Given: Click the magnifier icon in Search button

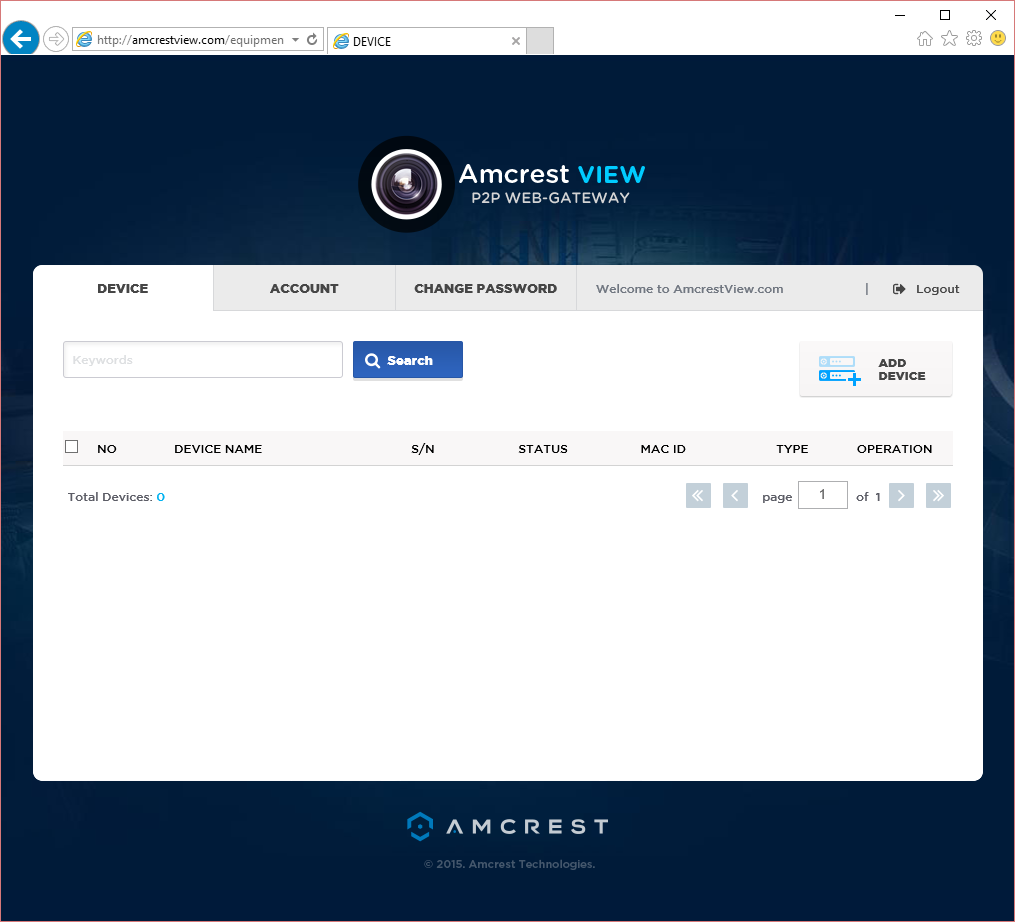Looking at the screenshot, I should click(x=372, y=360).
